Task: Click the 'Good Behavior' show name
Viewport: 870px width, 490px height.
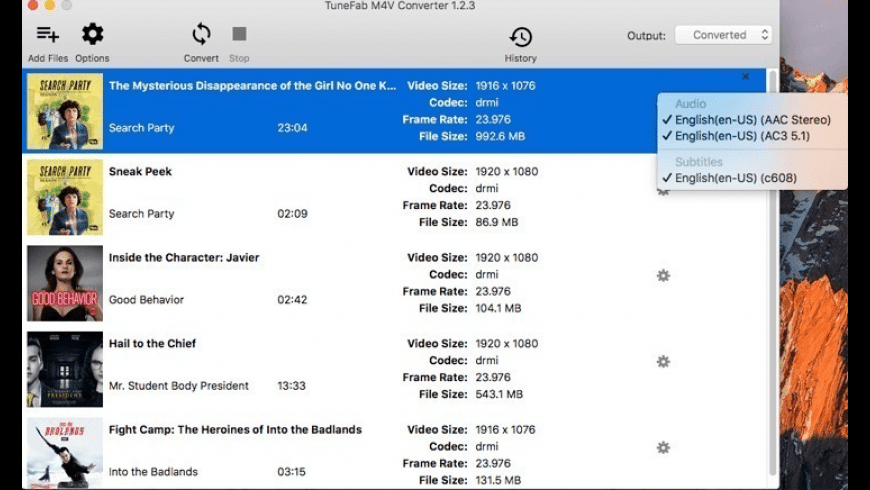Action: 146,300
